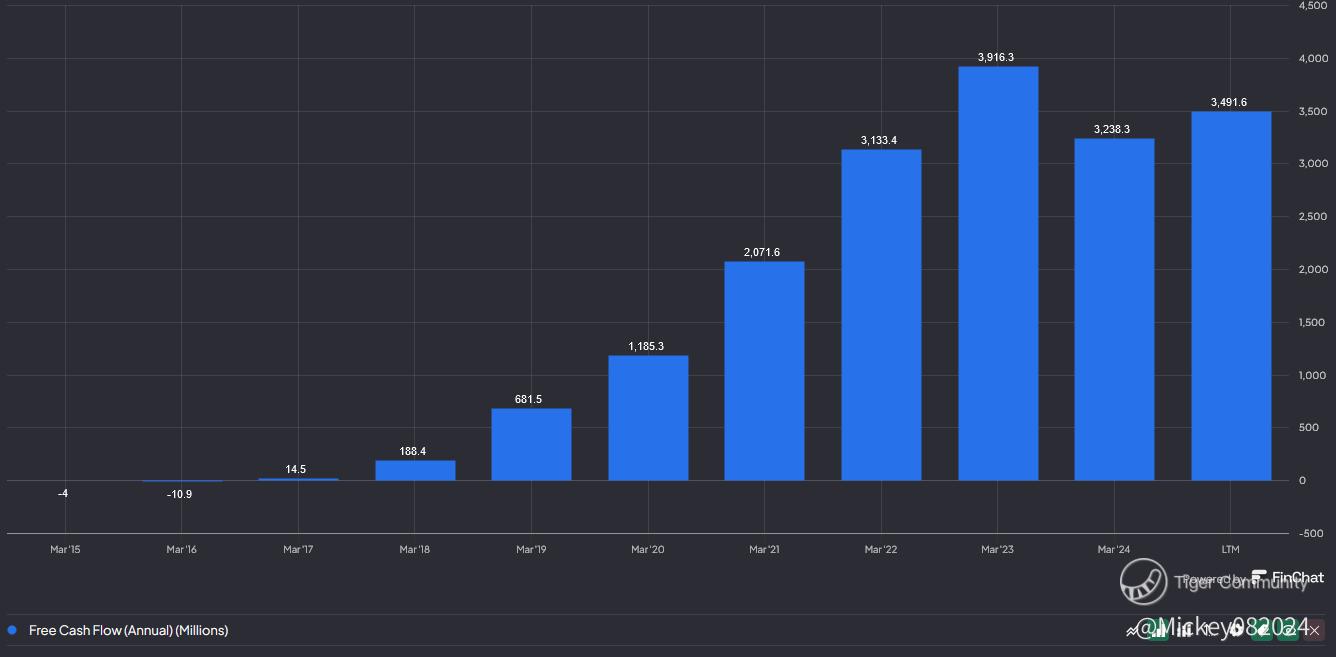Select the Mar '21 bar labeled 2,071.6

click(764, 371)
